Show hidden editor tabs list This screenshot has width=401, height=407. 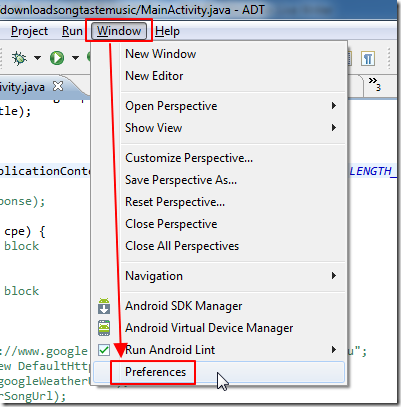(375, 84)
